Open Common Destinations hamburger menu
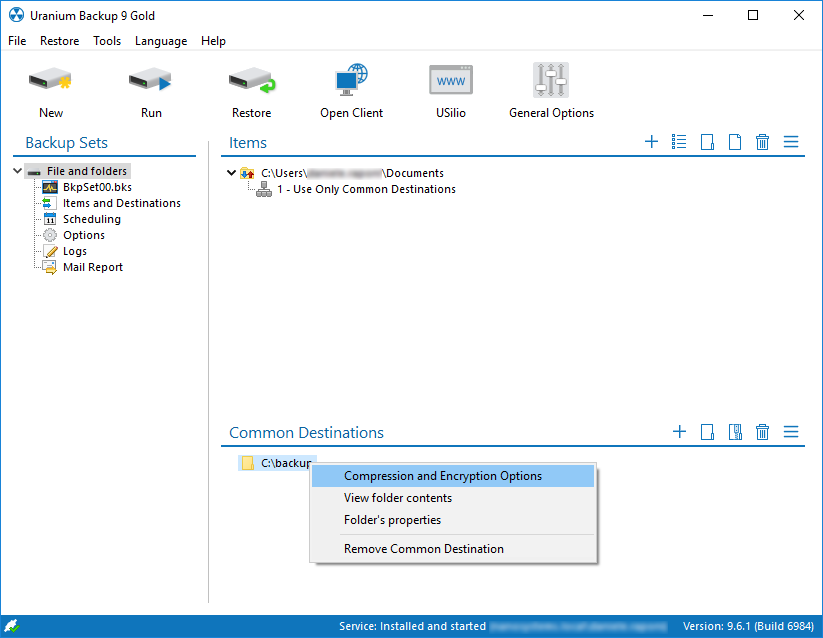 click(x=791, y=432)
